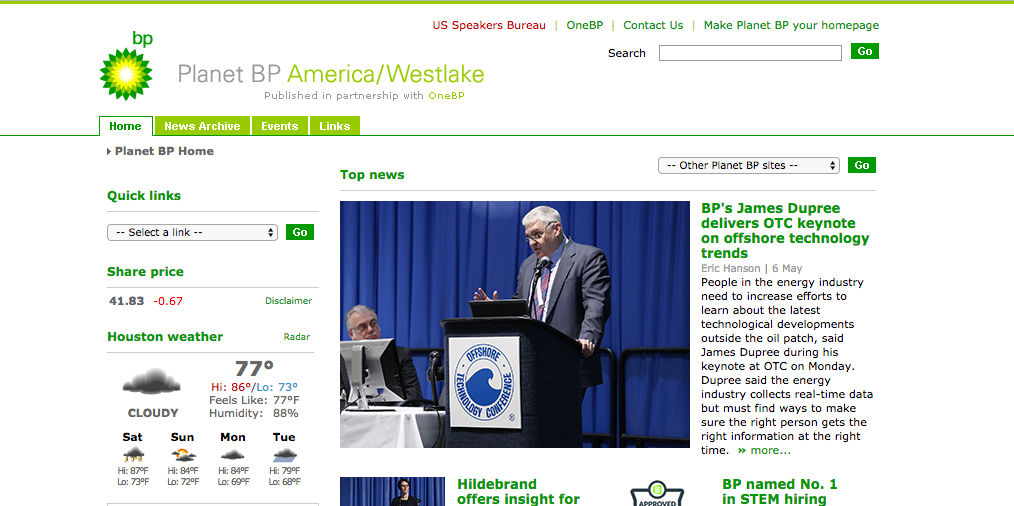
Task: Expand the Other Planet BP sites dropdown
Action: (749, 165)
